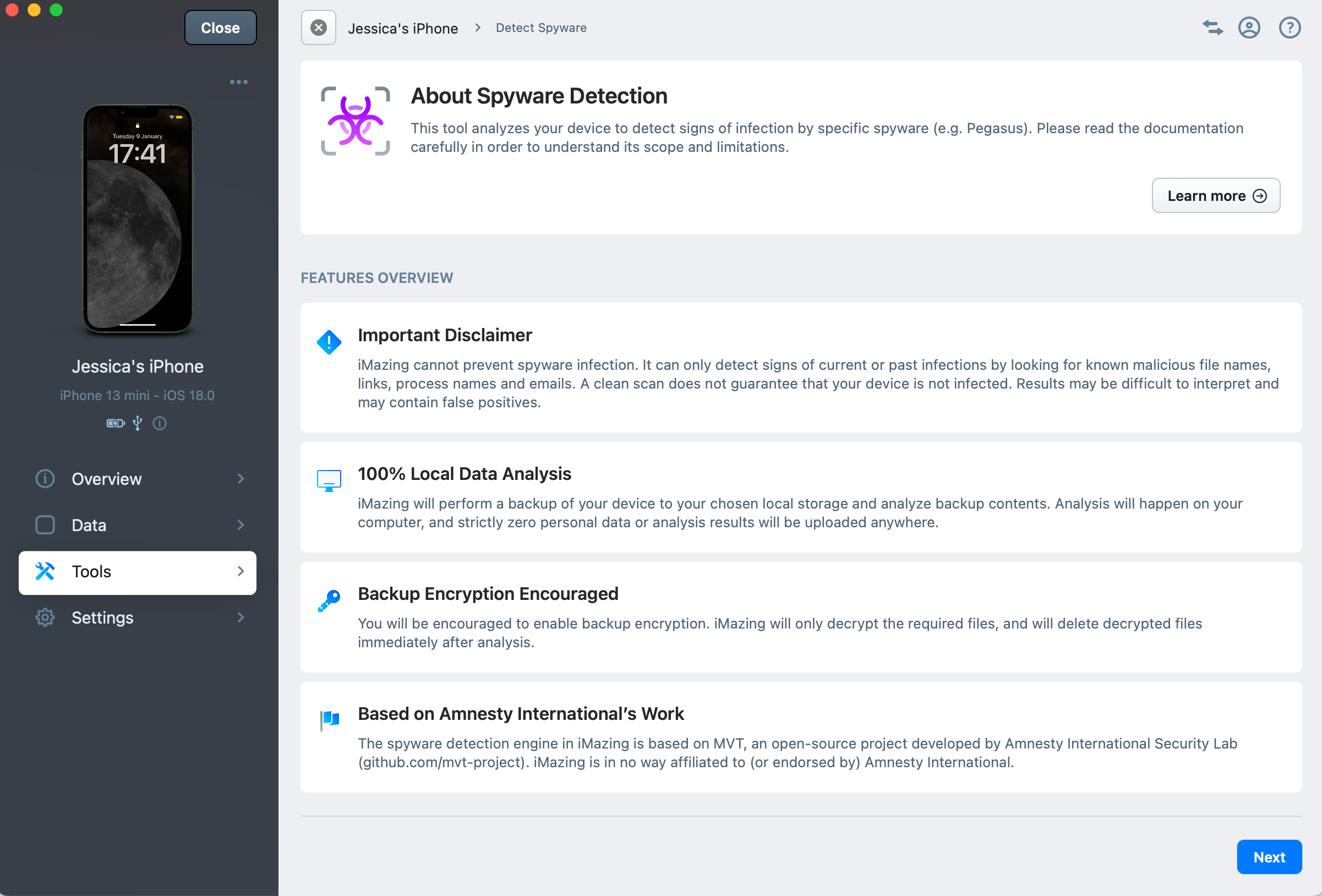Image resolution: width=1322 pixels, height=896 pixels.
Task: Select Tools in the sidebar
Action: (x=138, y=573)
